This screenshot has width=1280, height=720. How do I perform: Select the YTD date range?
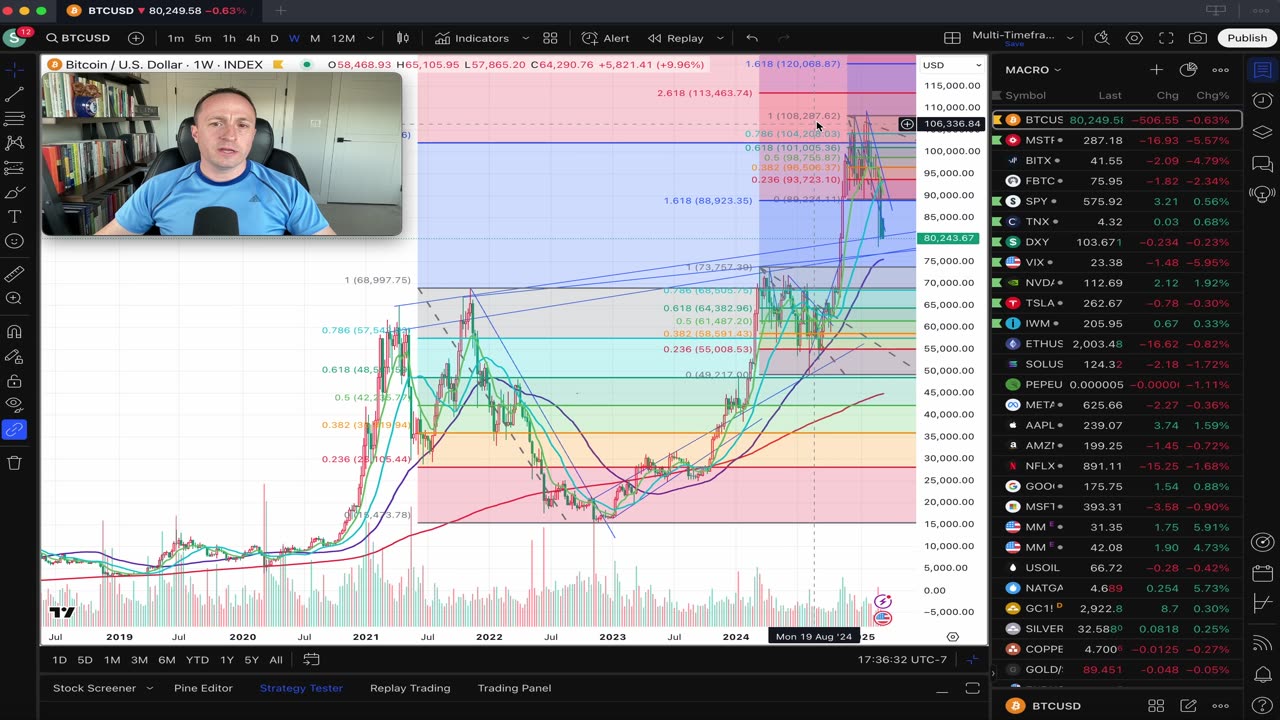click(x=197, y=660)
